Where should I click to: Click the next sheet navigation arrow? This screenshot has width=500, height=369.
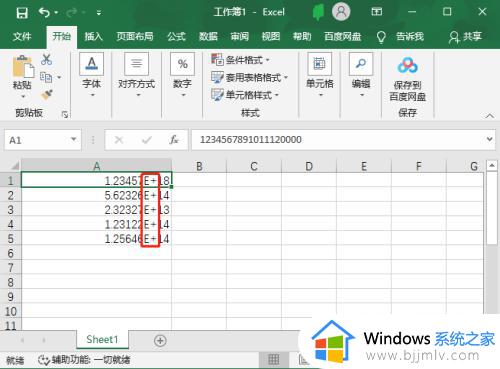point(44,340)
